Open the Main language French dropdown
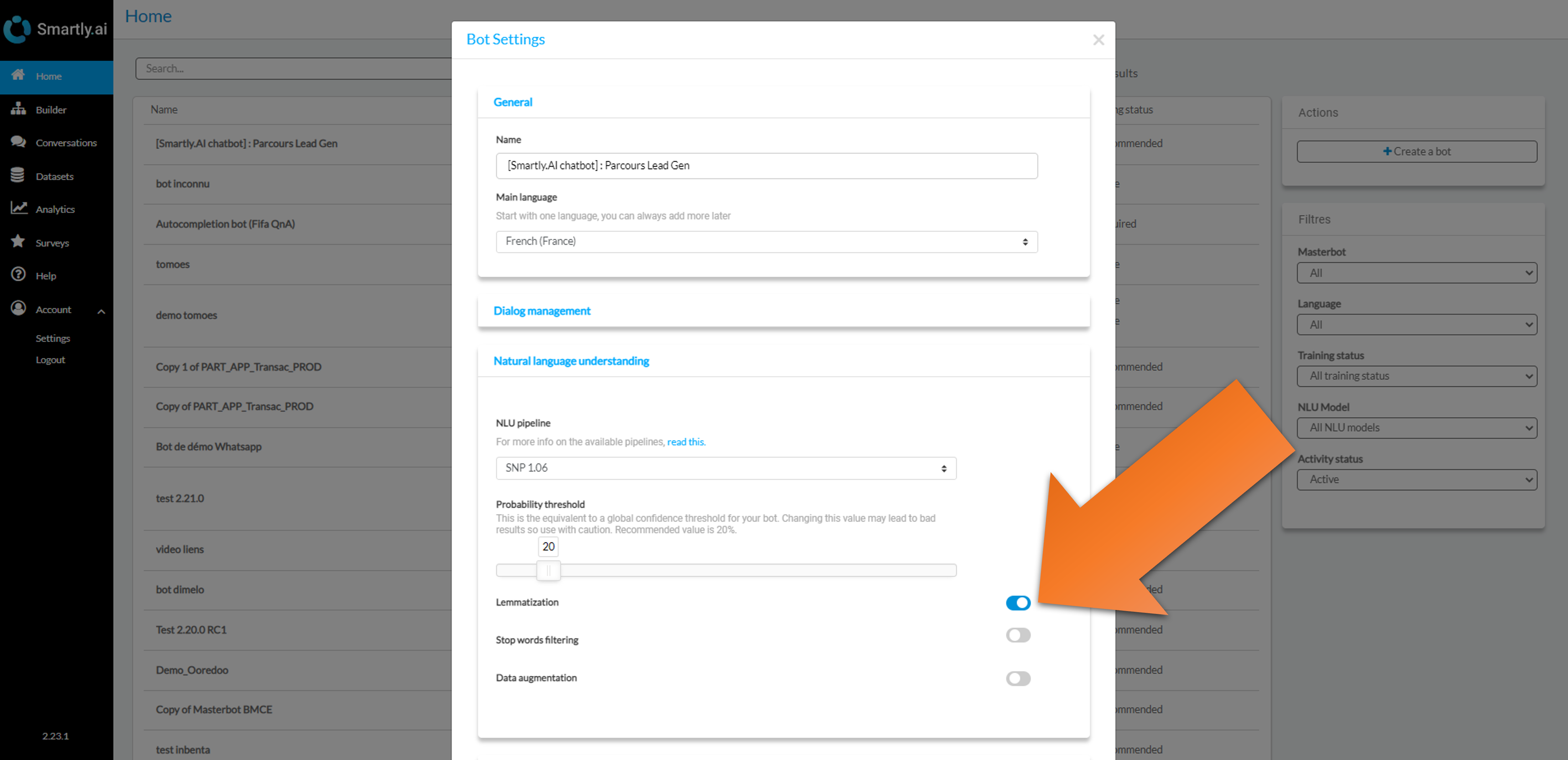Image resolution: width=1568 pixels, height=760 pixels. tap(766, 242)
